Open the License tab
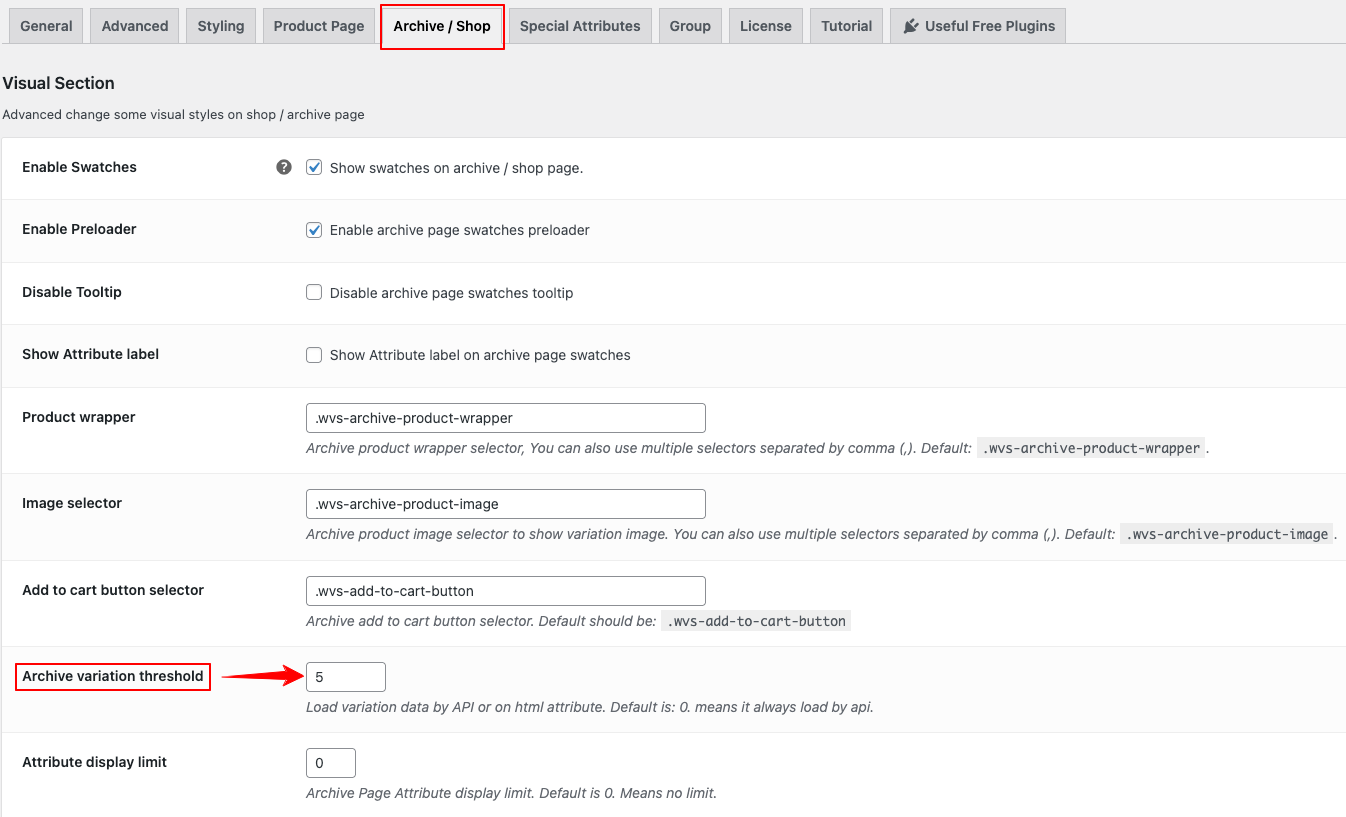Image resolution: width=1346 pixels, height=817 pixels. tap(765, 25)
